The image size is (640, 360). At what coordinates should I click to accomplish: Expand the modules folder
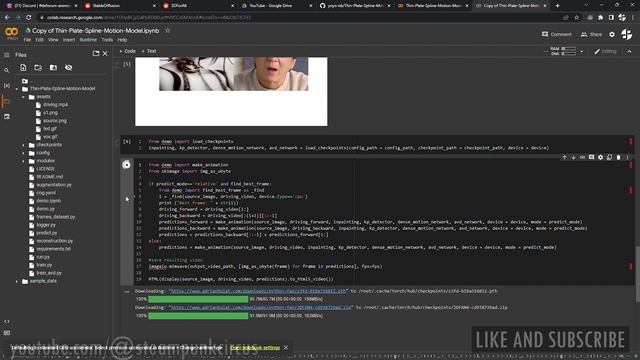click(23, 161)
